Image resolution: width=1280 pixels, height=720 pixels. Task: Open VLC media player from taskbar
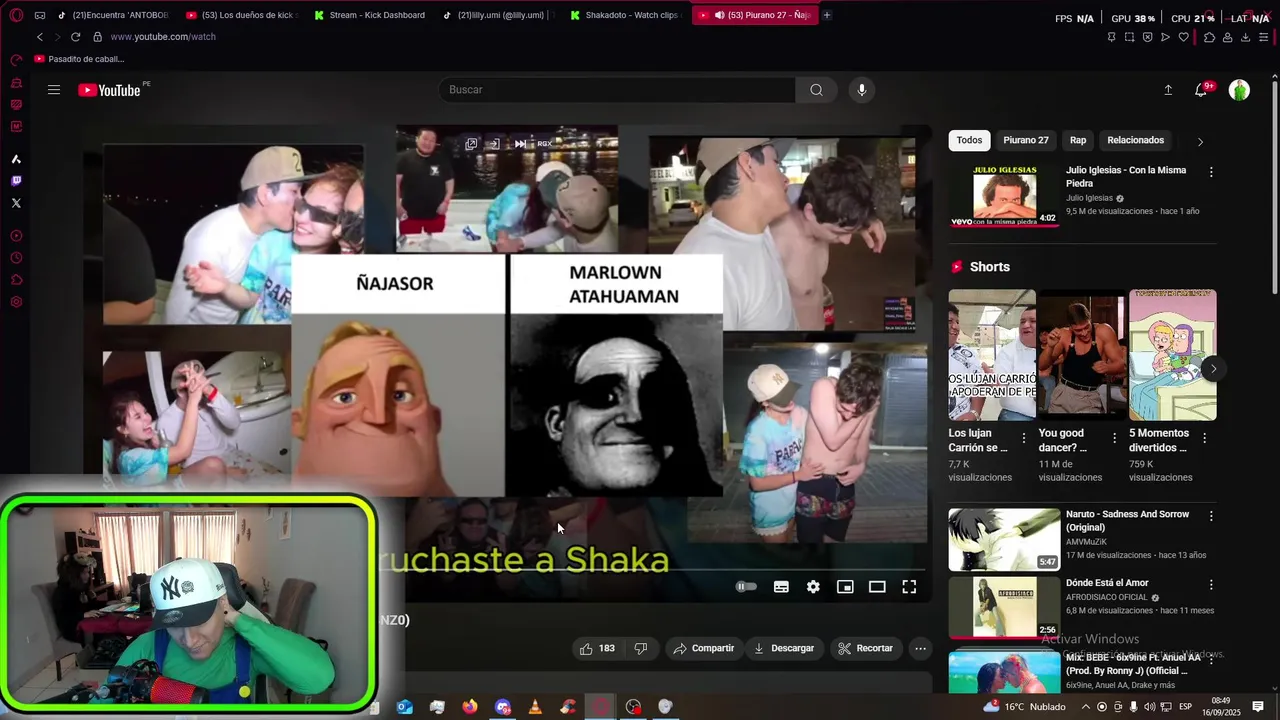tap(535, 707)
